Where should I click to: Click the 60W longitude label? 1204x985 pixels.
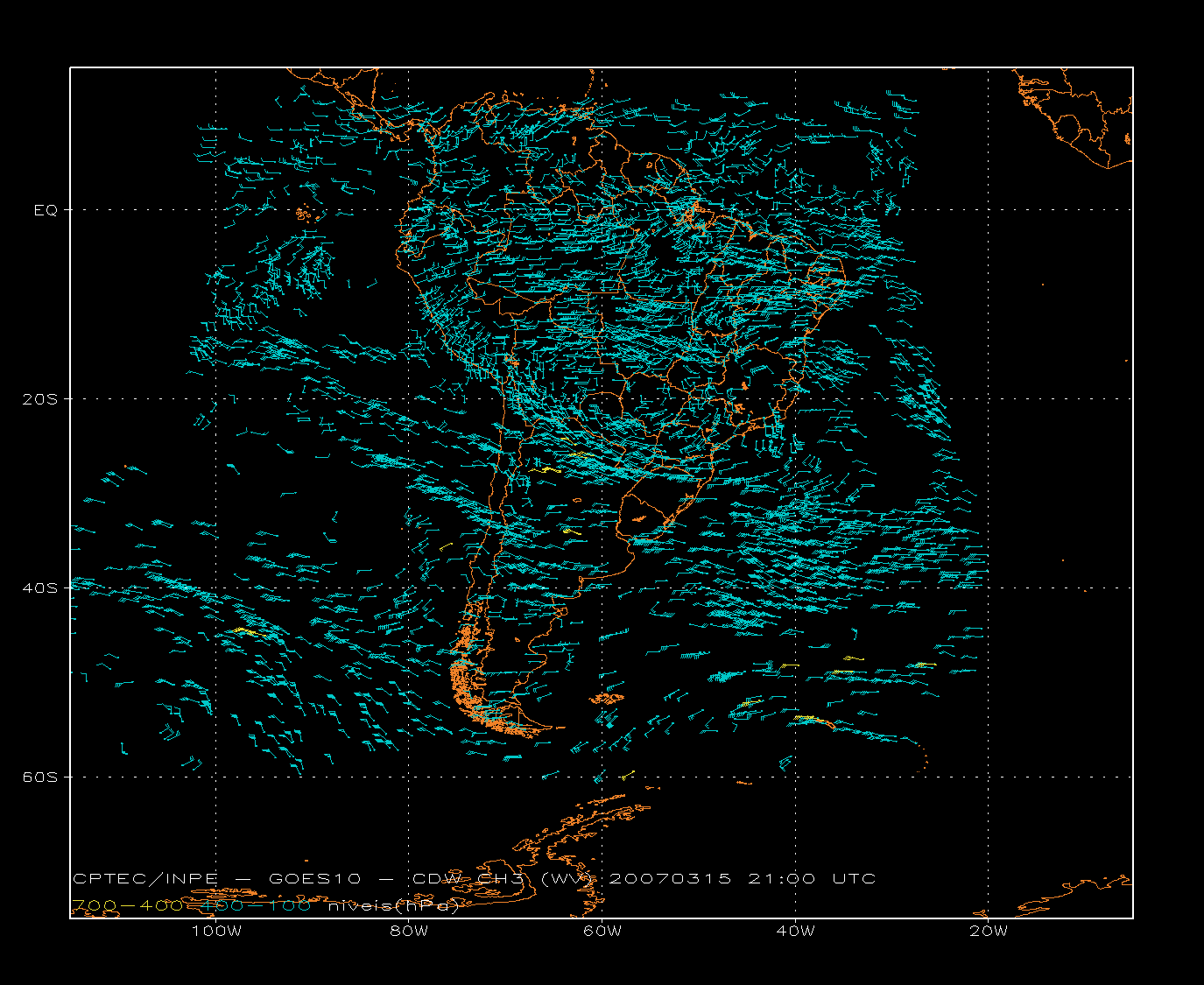click(x=602, y=931)
